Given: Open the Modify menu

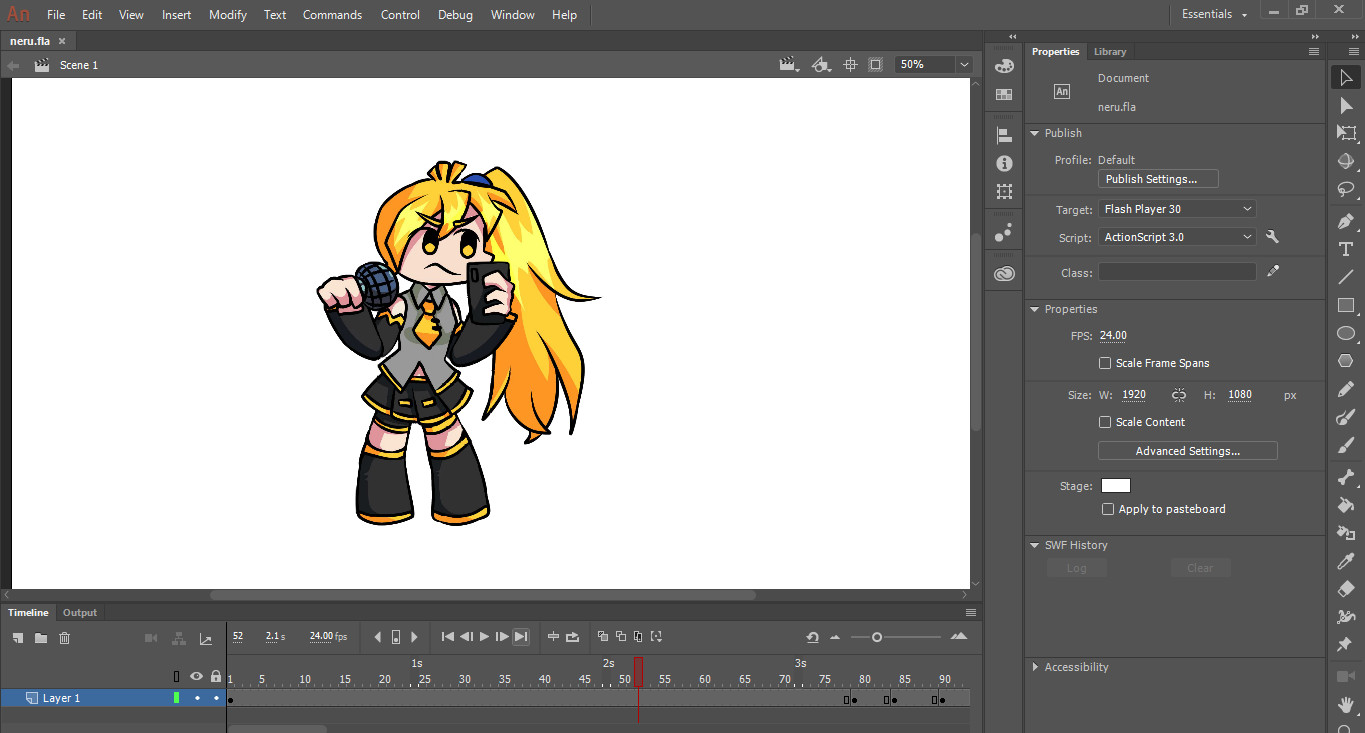Looking at the screenshot, I should 227,15.
